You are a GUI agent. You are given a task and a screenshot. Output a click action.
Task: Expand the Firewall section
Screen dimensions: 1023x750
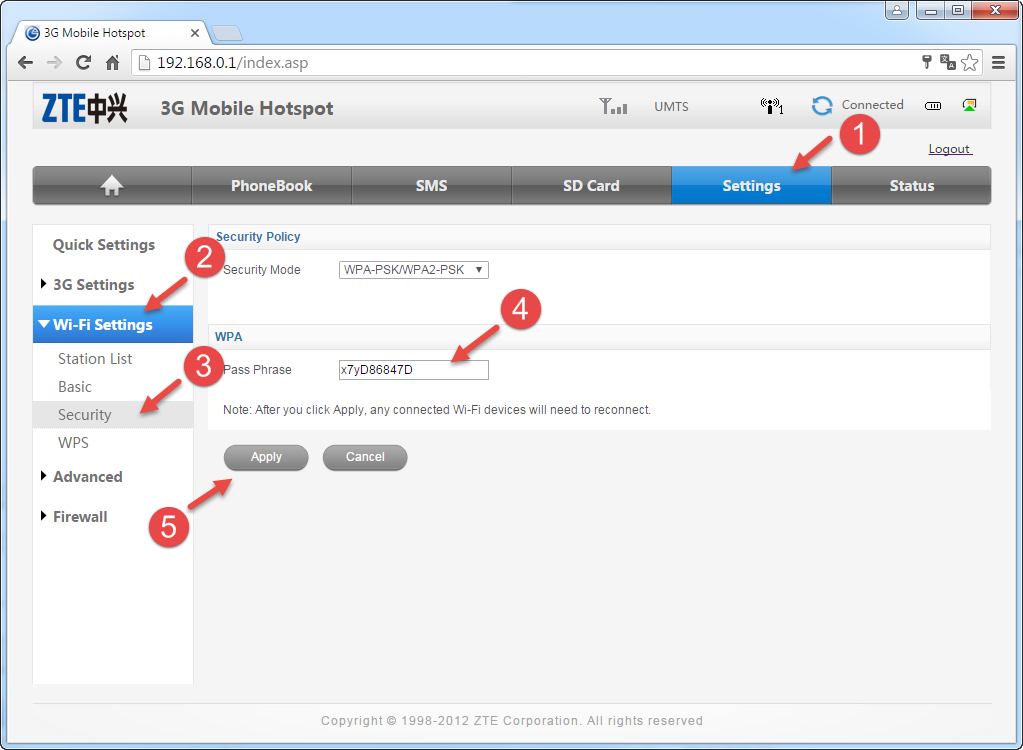tap(80, 517)
